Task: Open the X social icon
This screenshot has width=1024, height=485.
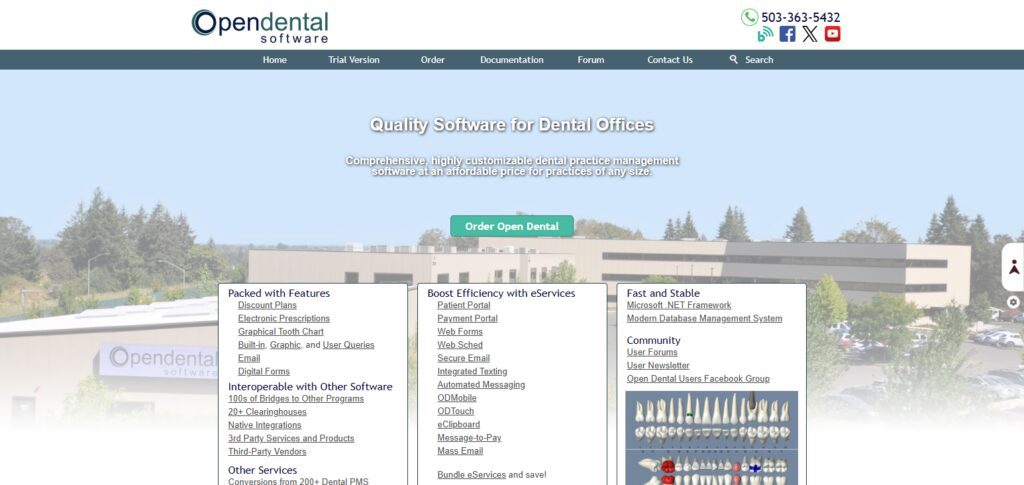Action: coord(810,34)
